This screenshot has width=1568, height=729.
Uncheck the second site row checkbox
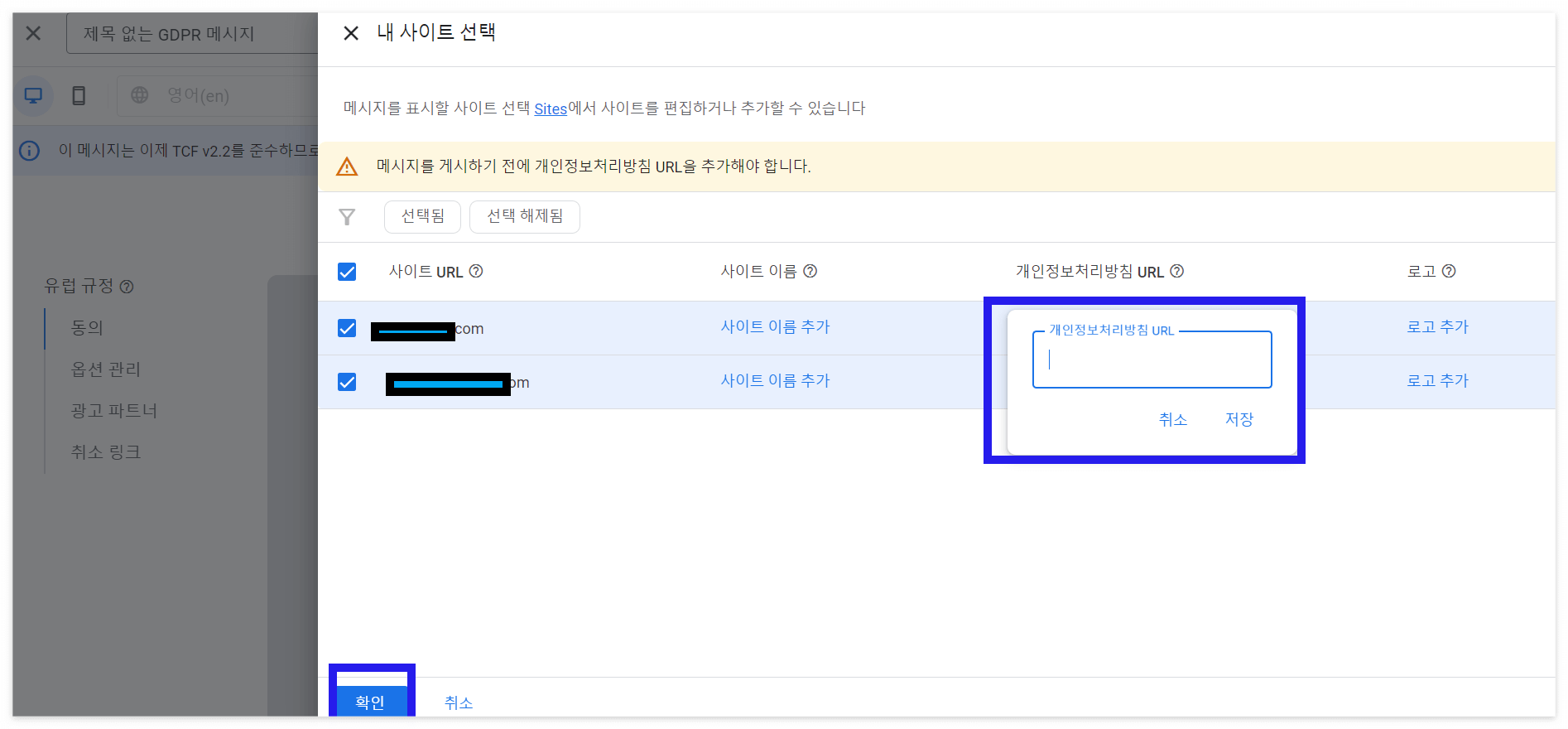pos(347,382)
